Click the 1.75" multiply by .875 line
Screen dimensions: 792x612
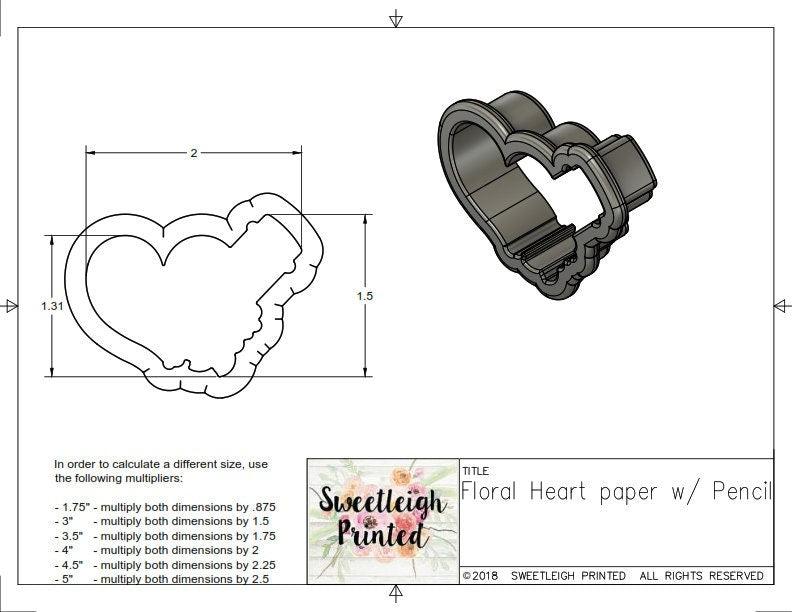click(x=165, y=507)
